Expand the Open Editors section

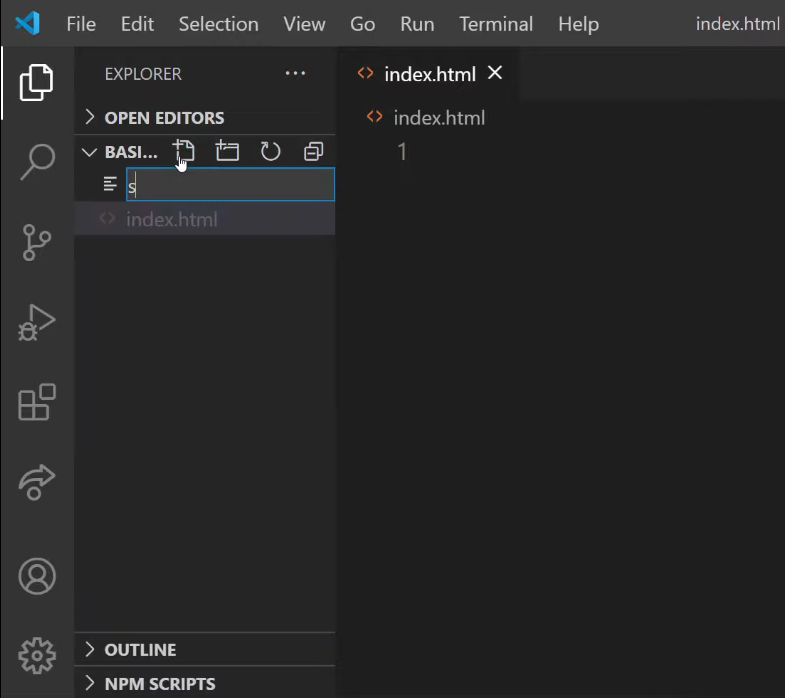164,118
